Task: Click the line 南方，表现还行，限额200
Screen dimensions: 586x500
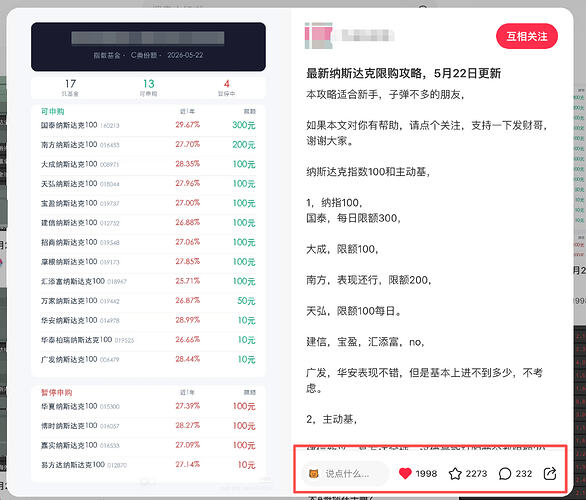Action: click(368, 280)
